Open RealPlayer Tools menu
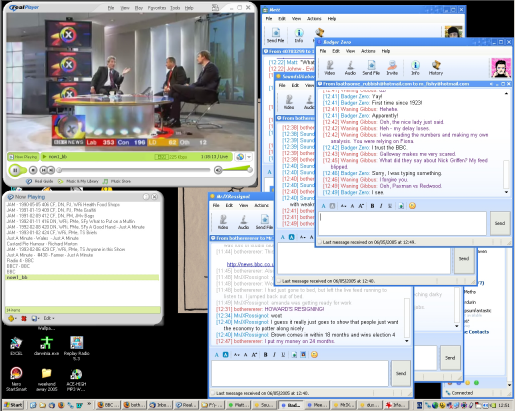The image size is (515, 411). click(x=175, y=8)
